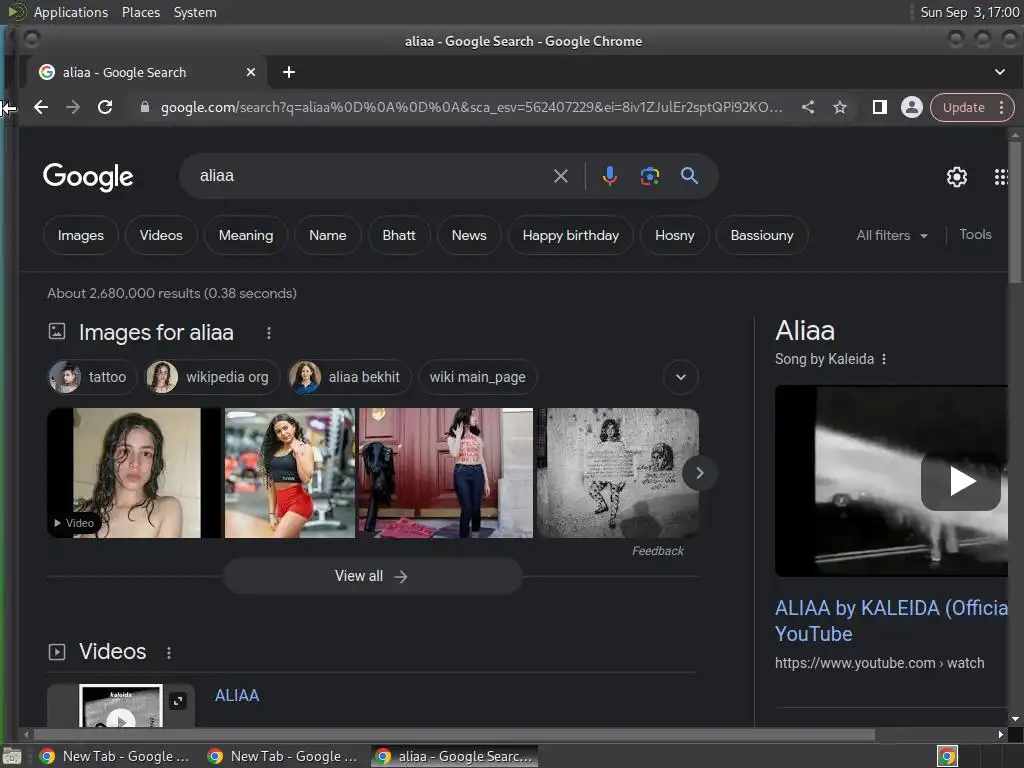Open the ALIAA video thumbnail
Image resolution: width=1024 pixels, height=768 pixels.
pos(121,705)
